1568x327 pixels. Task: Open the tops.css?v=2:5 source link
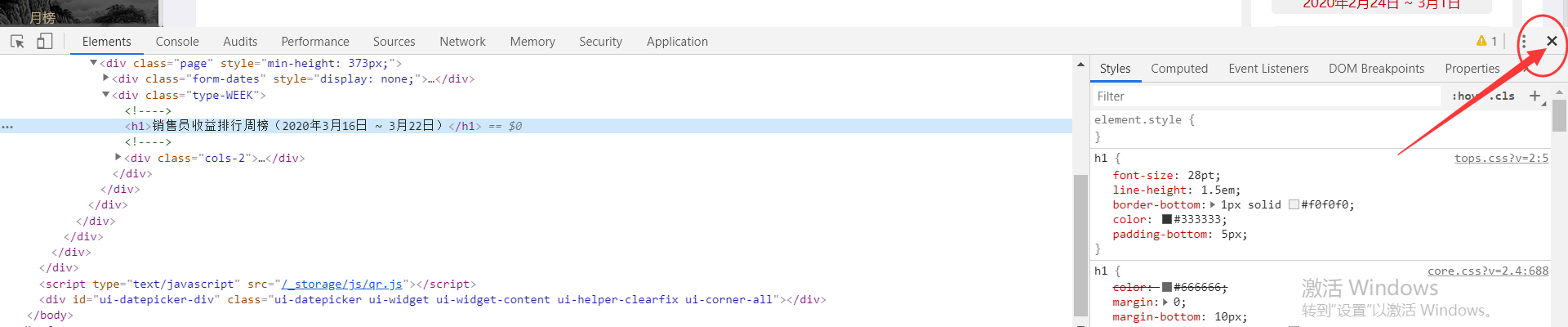coord(1500,158)
